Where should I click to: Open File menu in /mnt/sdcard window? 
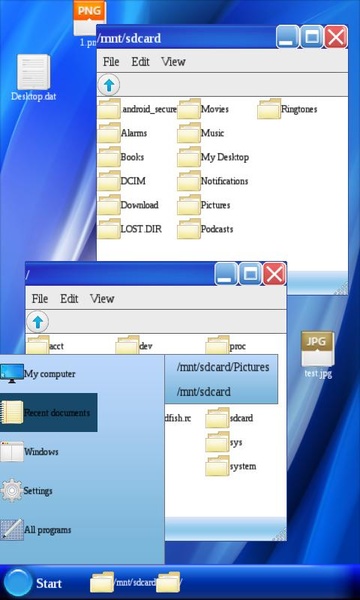[x=111, y=62]
